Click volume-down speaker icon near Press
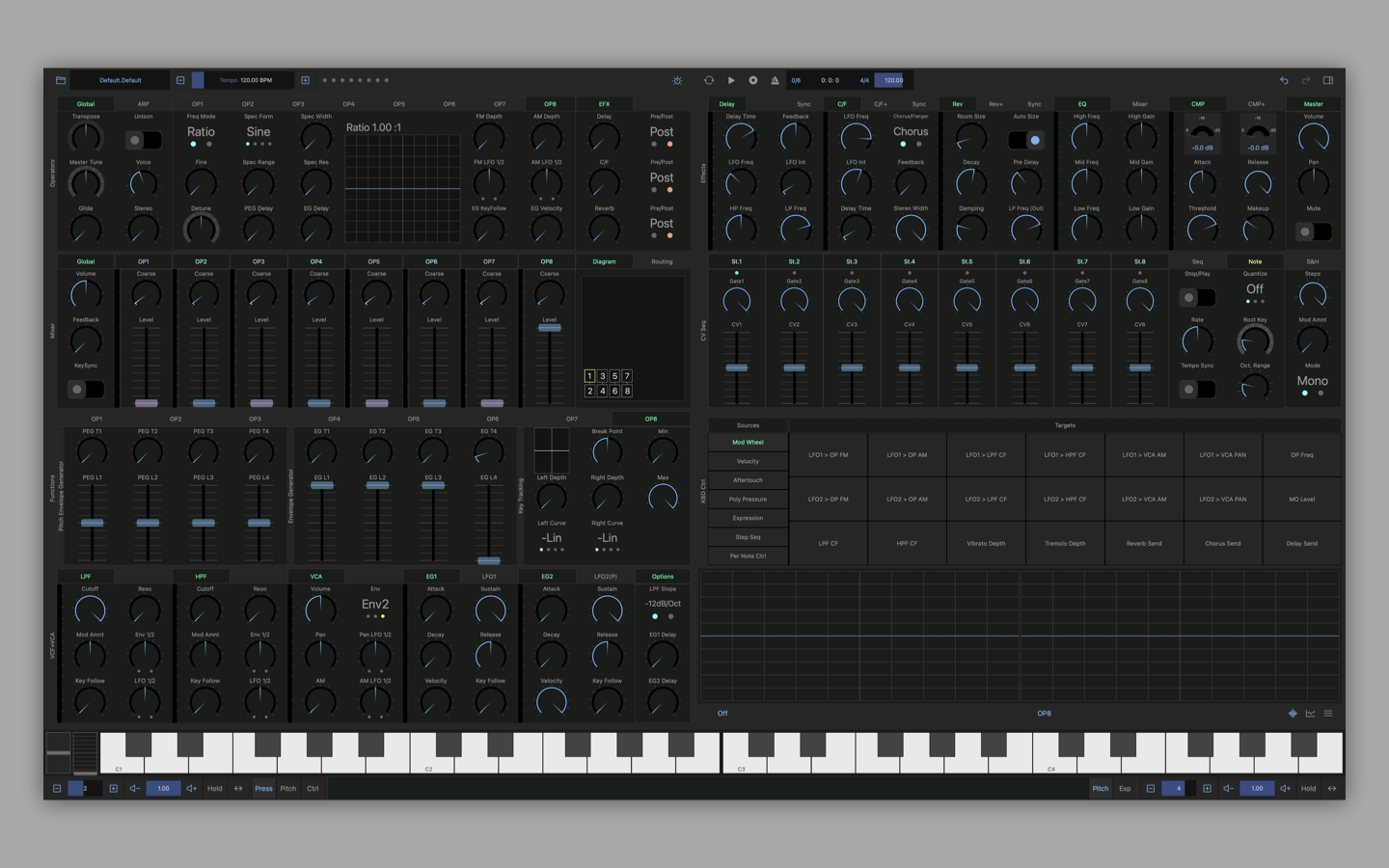This screenshot has width=1389, height=868. pos(135,788)
